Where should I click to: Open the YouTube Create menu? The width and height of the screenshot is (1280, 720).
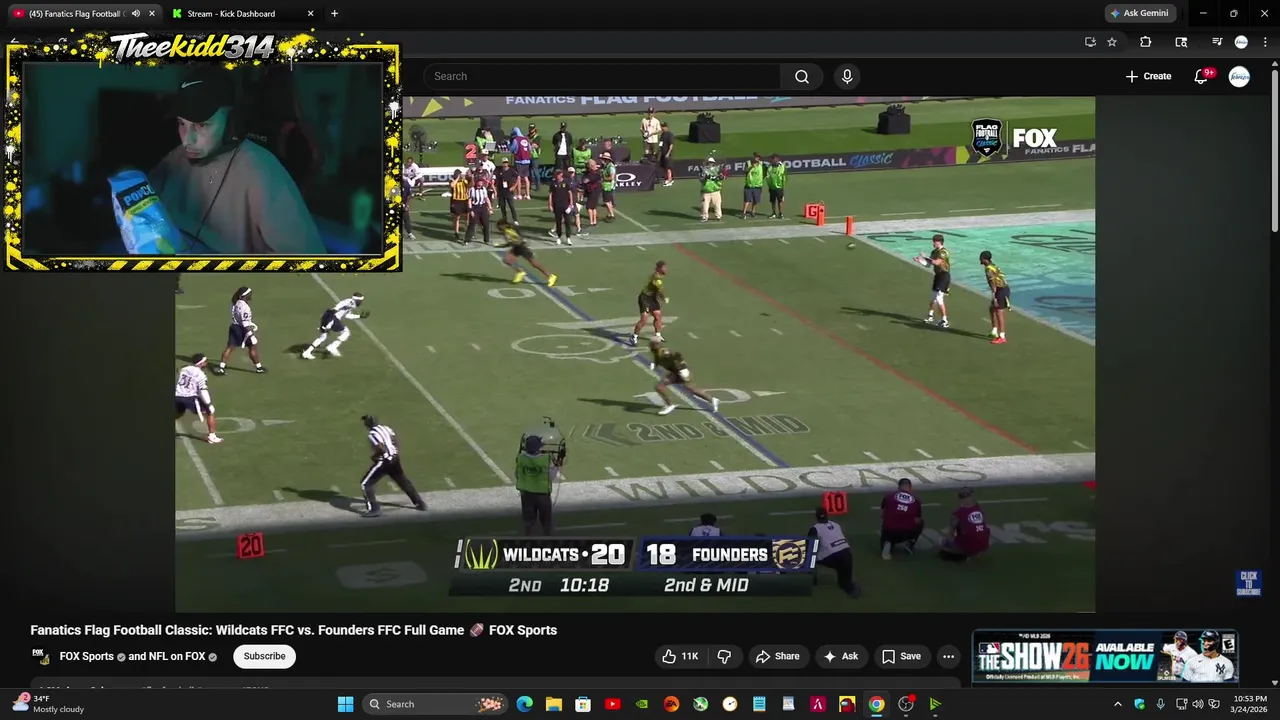pos(1148,76)
